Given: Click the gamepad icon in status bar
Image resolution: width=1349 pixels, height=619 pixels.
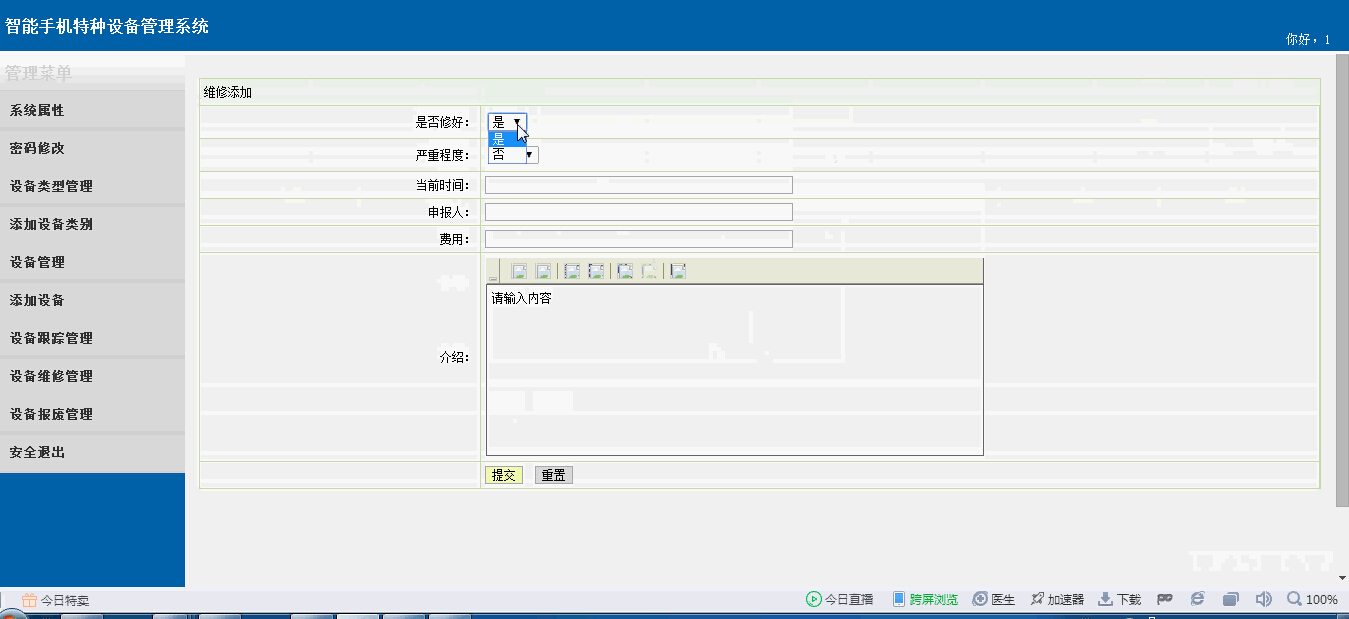Looking at the screenshot, I should click(1164, 599).
